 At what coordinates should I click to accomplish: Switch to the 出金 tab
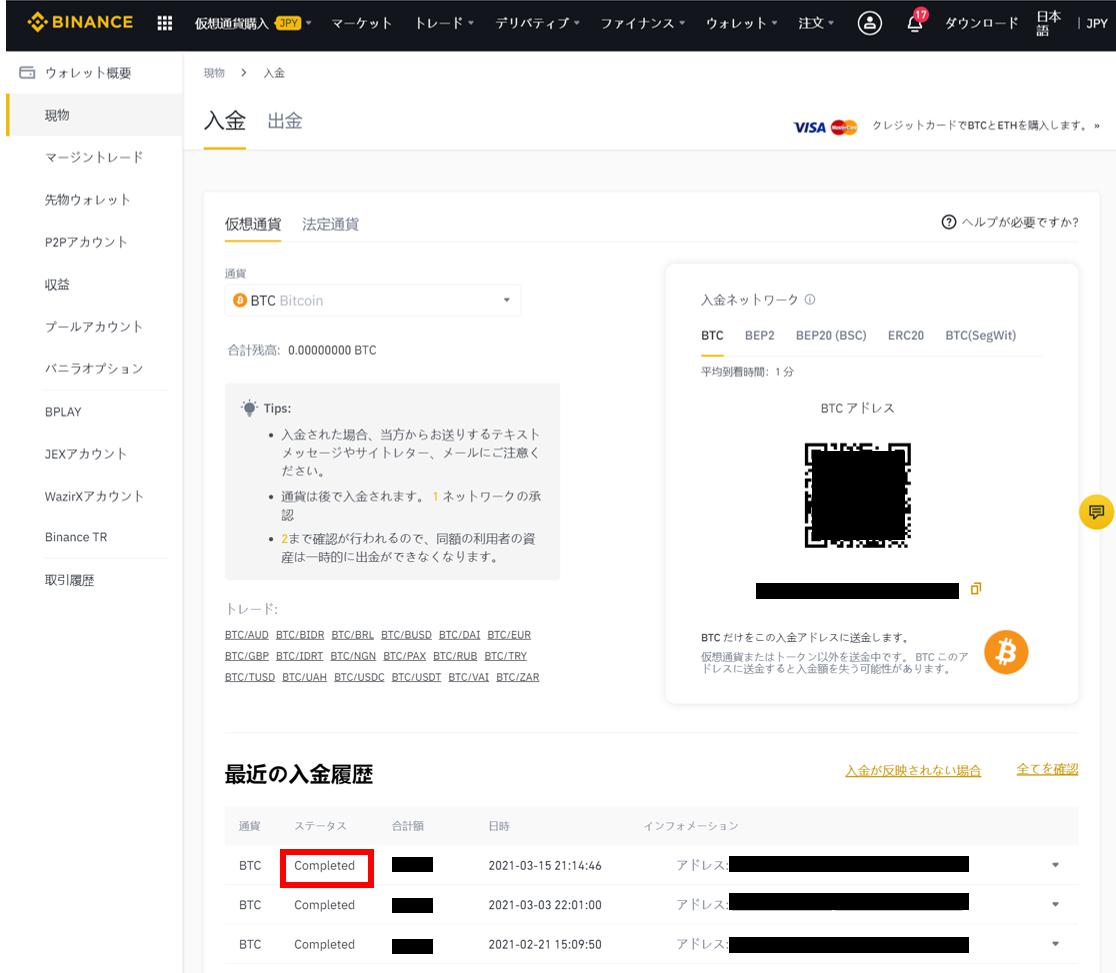pyautogui.click(x=285, y=121)
